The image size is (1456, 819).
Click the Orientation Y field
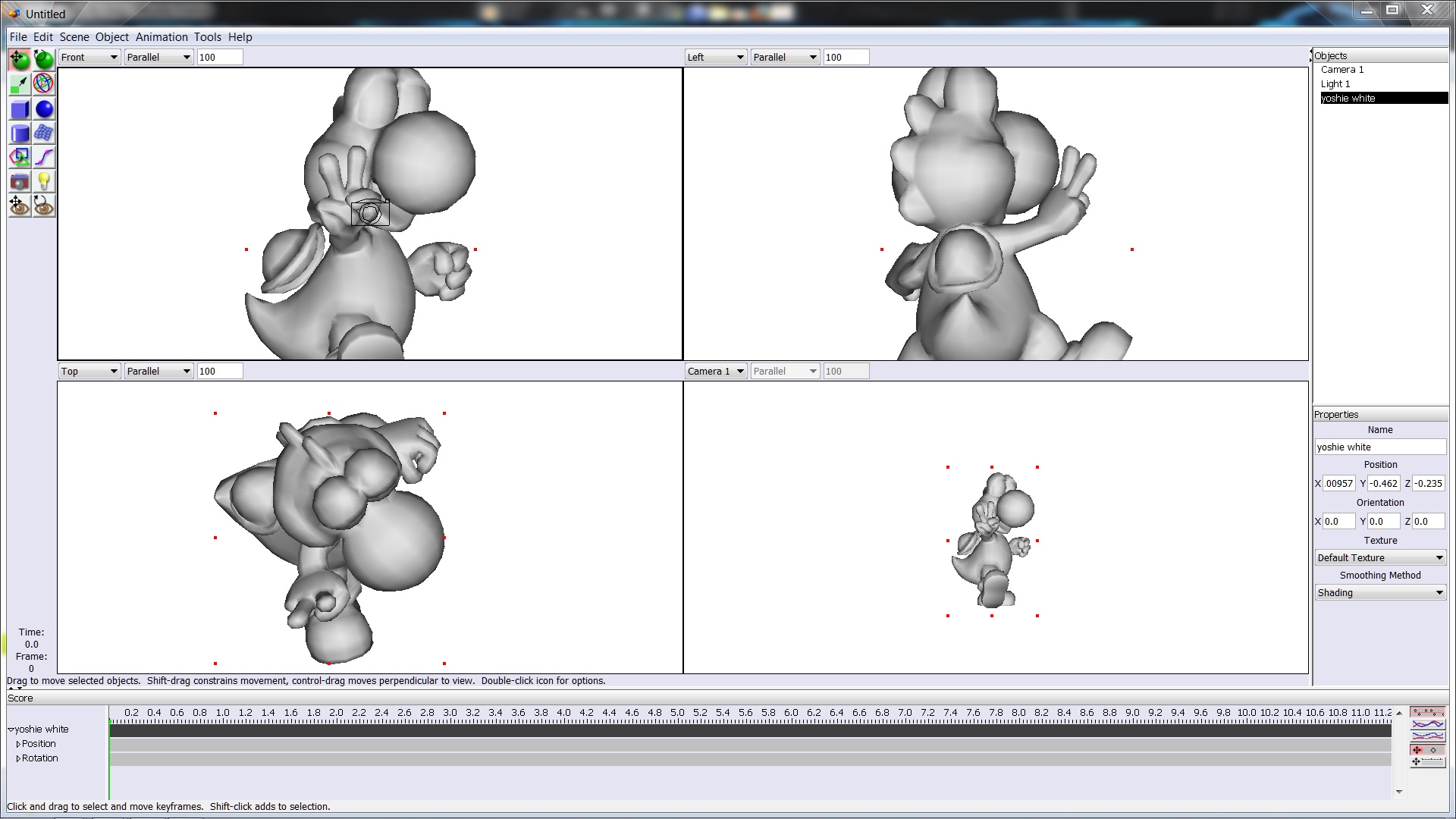[1384, 522]
